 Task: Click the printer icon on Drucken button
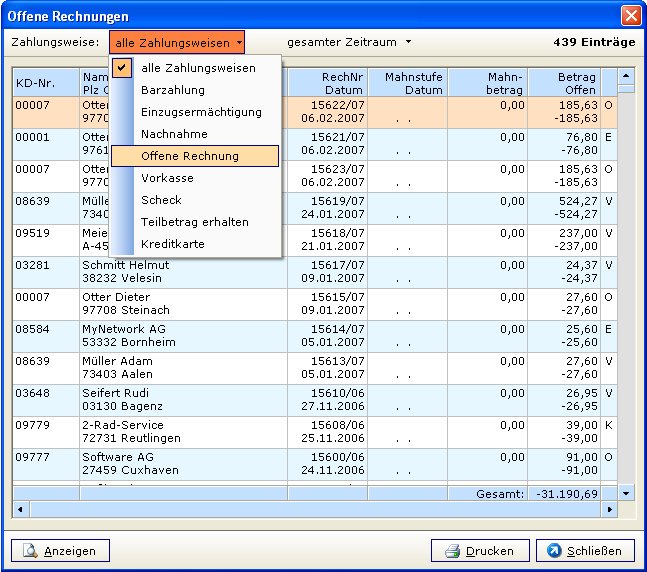452,551
